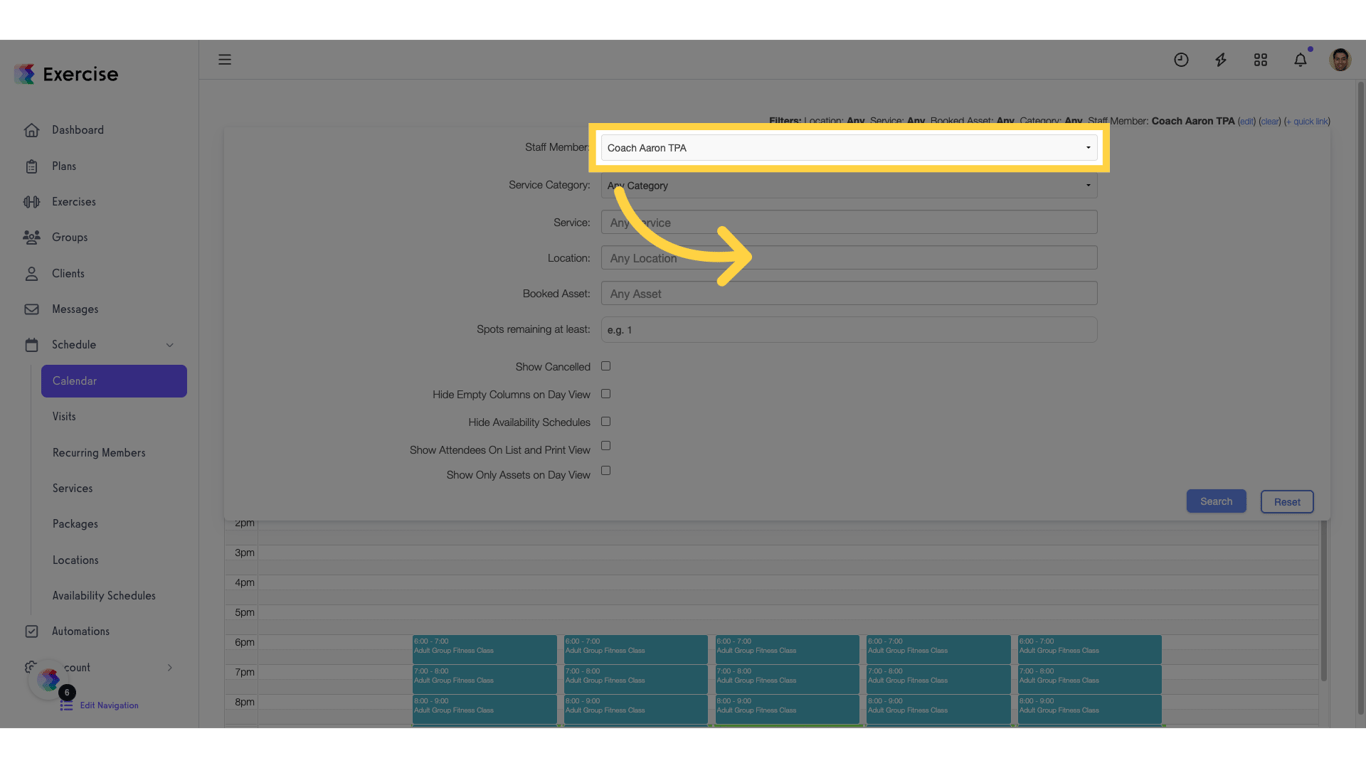Enable the Show Cancelled checkbox

[x=605, y=366]
